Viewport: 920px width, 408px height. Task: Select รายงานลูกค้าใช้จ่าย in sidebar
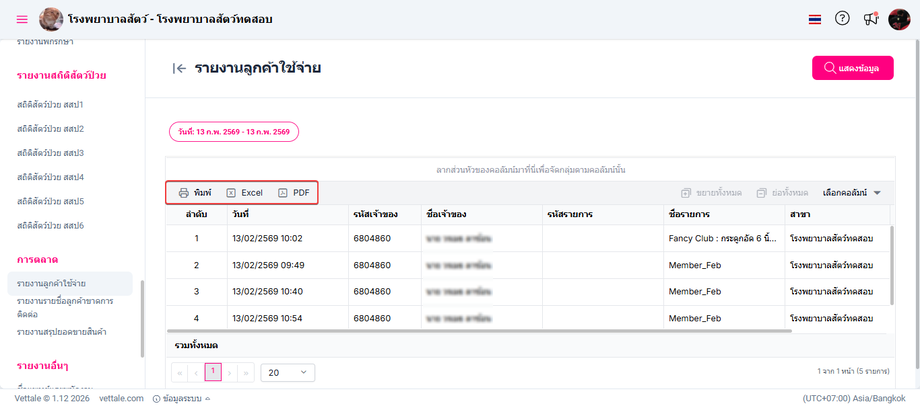pyautogui.click(x=70, y=284)
